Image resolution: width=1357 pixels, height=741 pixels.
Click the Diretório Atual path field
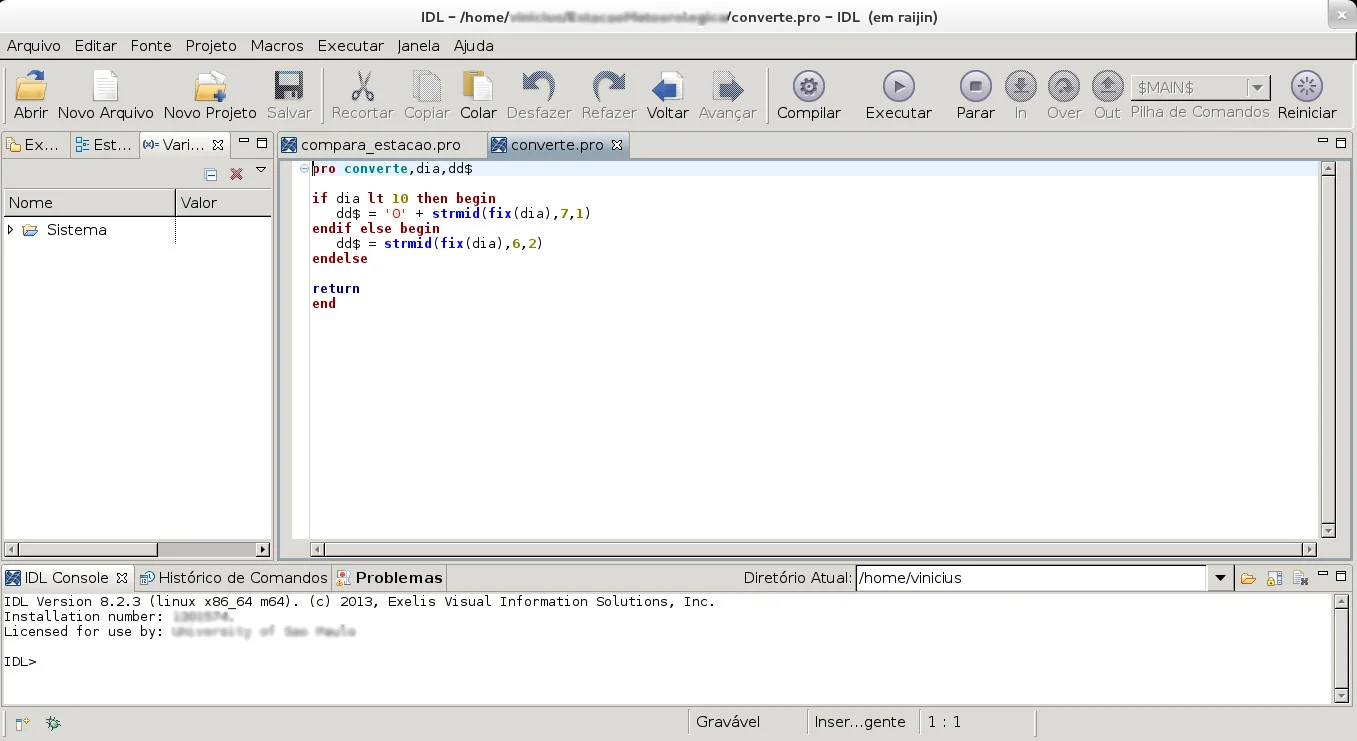click(x=1032, y=578)
